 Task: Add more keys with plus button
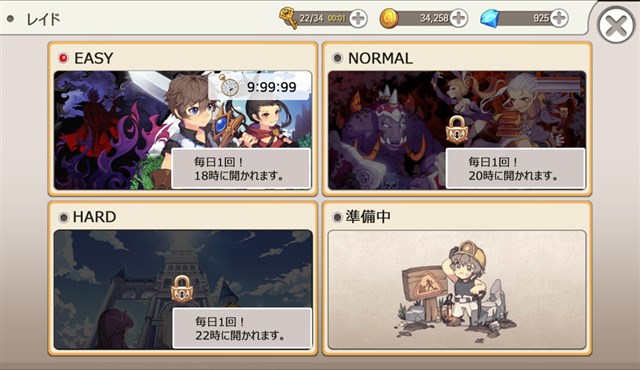[x=358, y=18]
